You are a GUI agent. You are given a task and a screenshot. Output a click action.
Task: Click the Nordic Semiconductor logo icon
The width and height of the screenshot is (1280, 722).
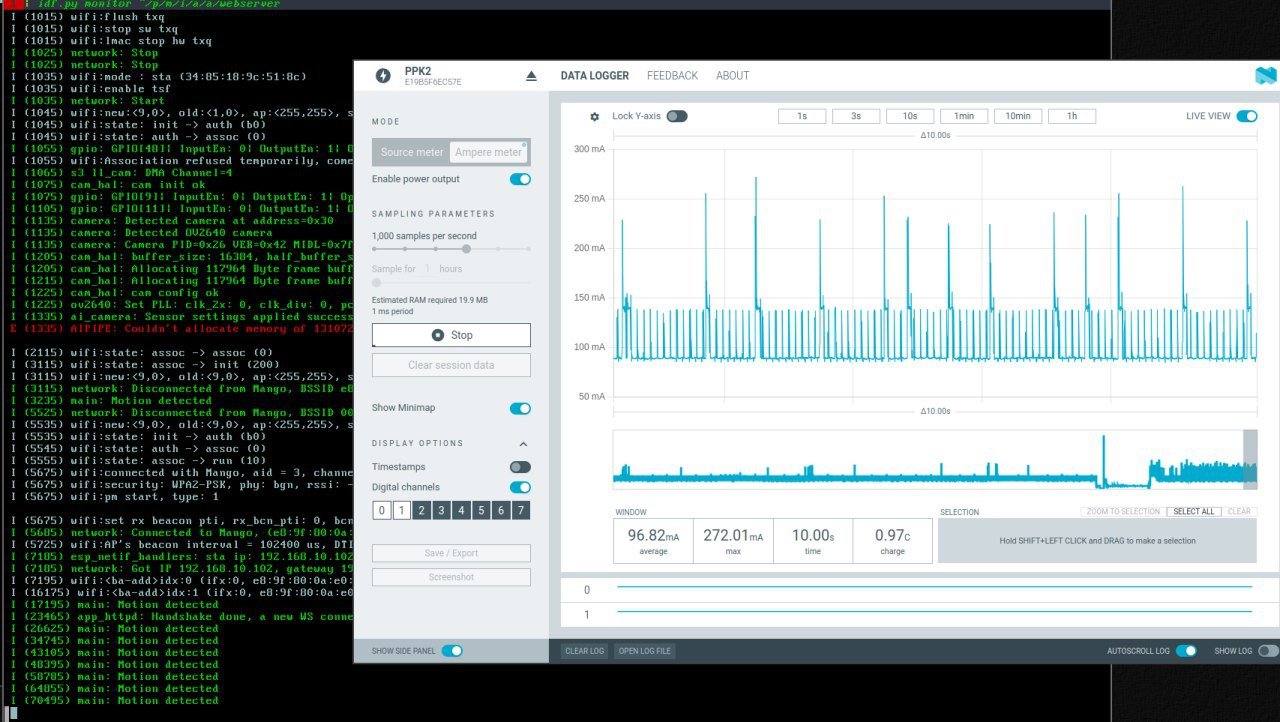1266,76
